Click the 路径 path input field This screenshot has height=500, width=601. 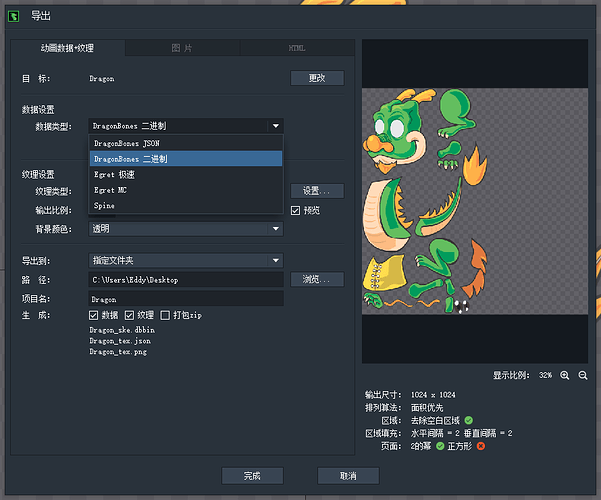pos(186,280)
